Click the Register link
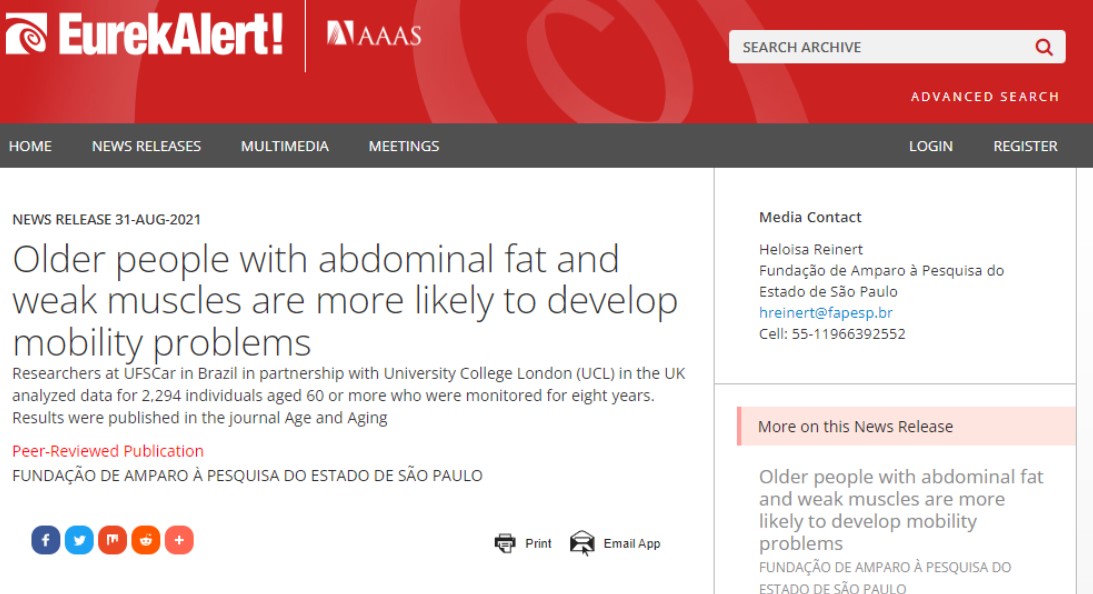The height and width of the screenshot is (594, 1093). point(1025,146)
